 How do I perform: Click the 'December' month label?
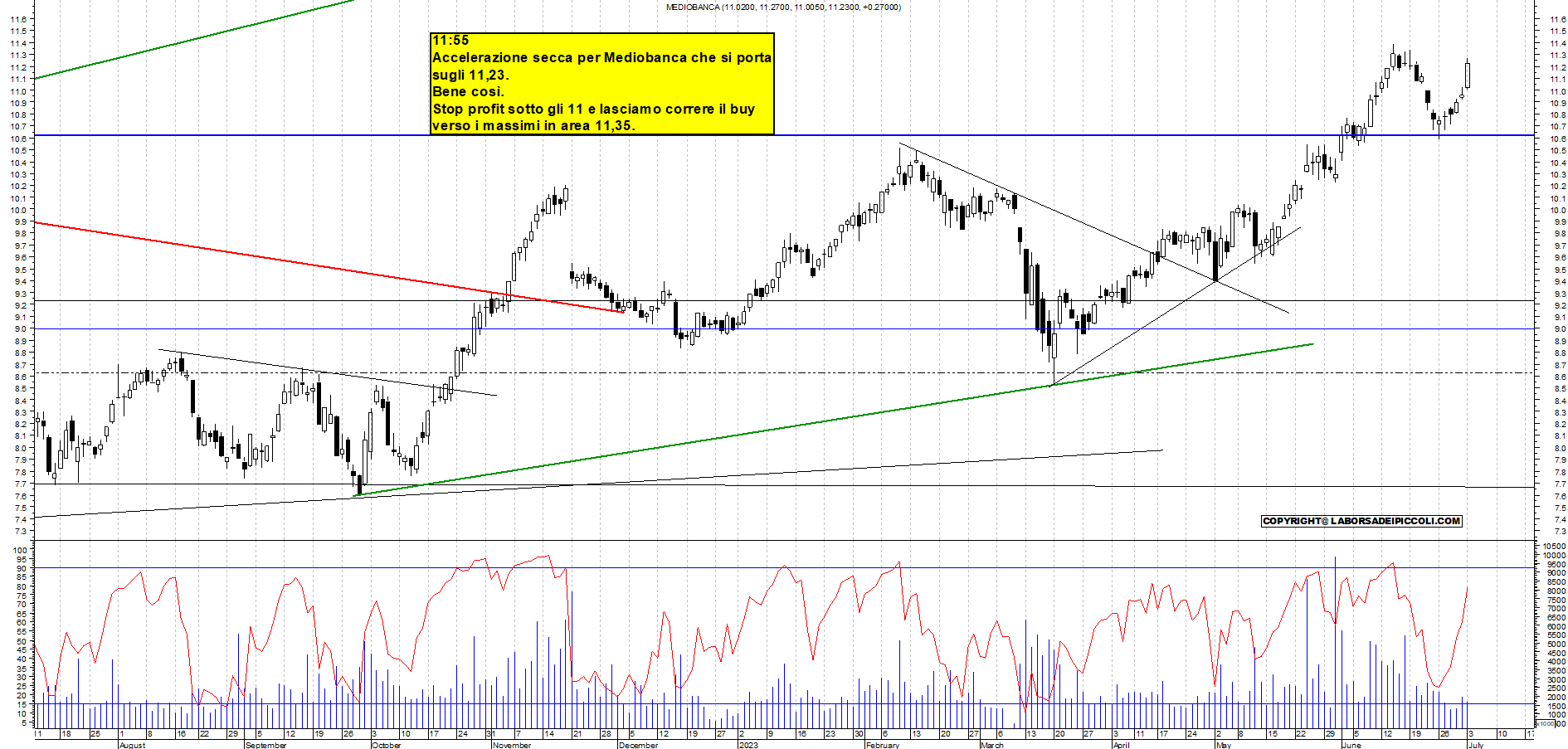click(x=639, y=745)
